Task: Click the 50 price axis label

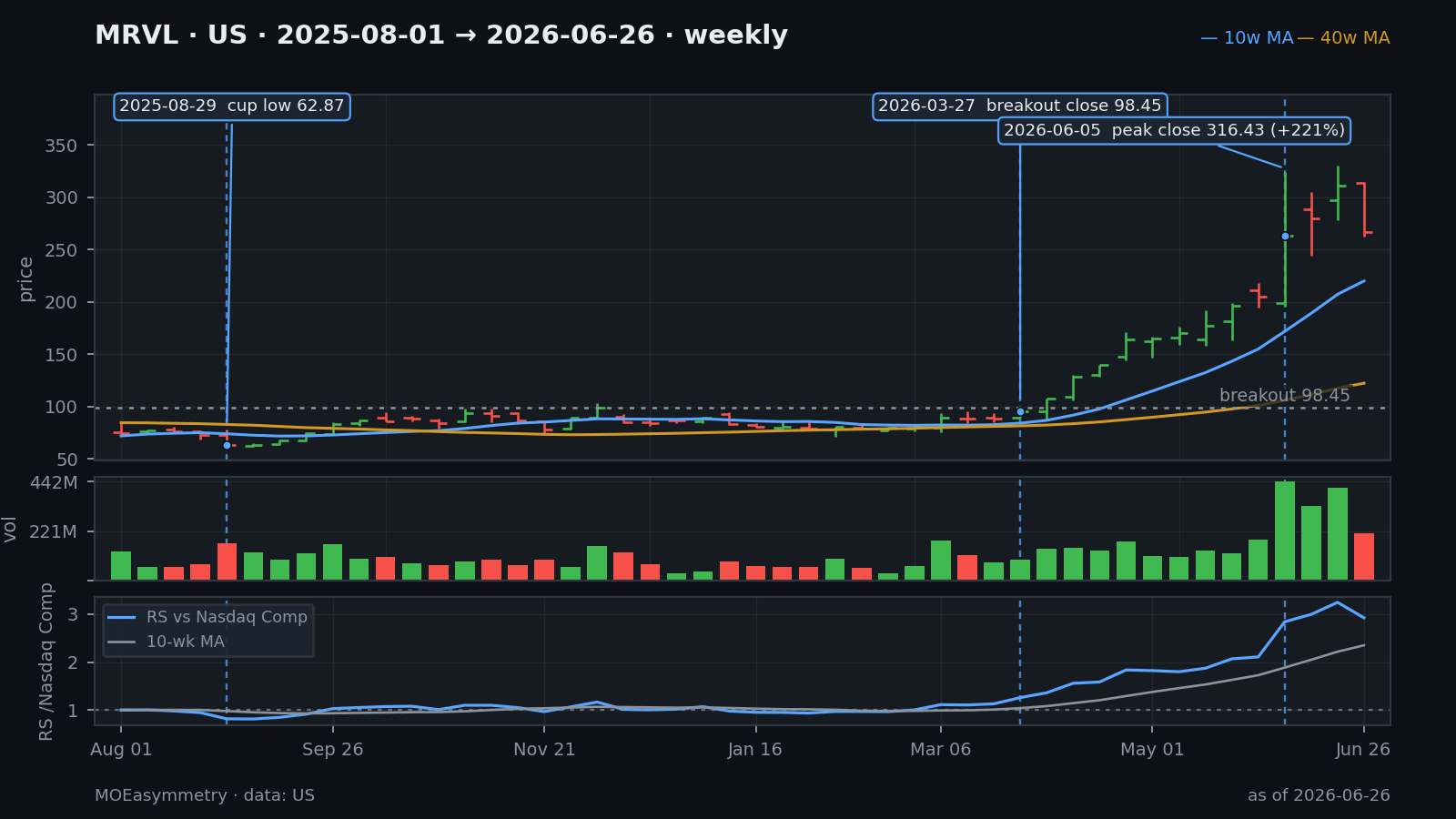Action: click(66, 460)
